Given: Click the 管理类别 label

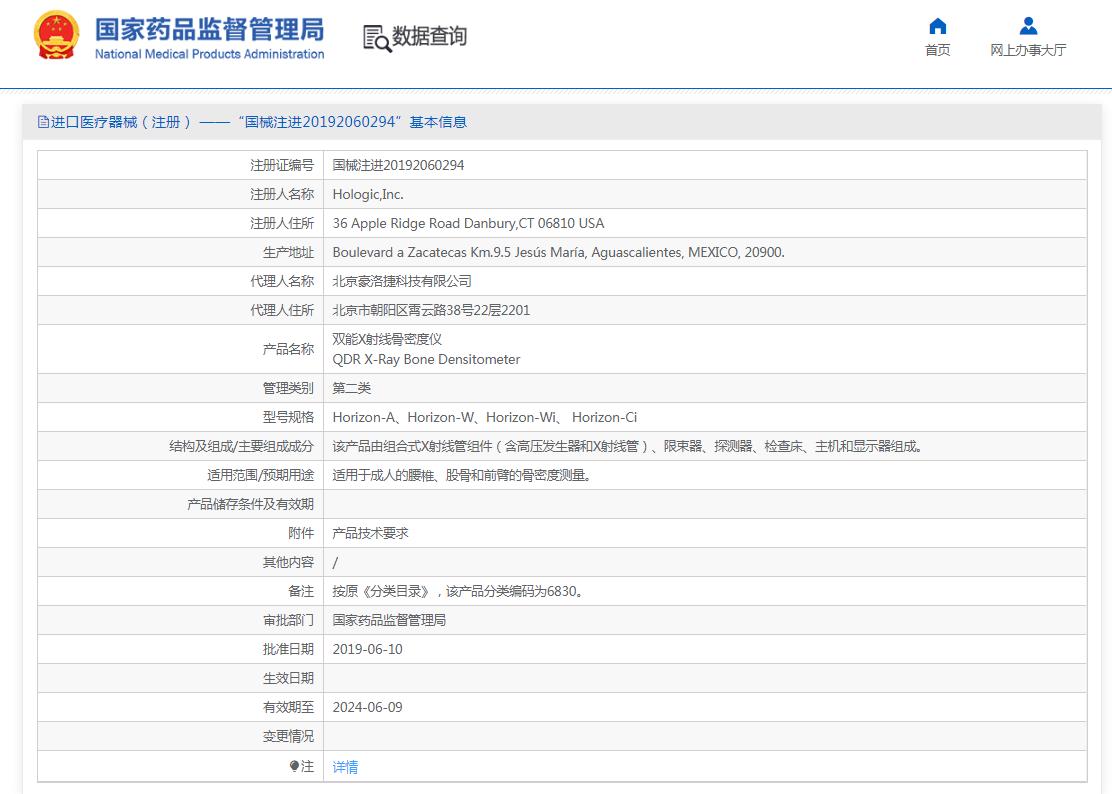Looking at the screenshot, I should [x=288, y=388].
